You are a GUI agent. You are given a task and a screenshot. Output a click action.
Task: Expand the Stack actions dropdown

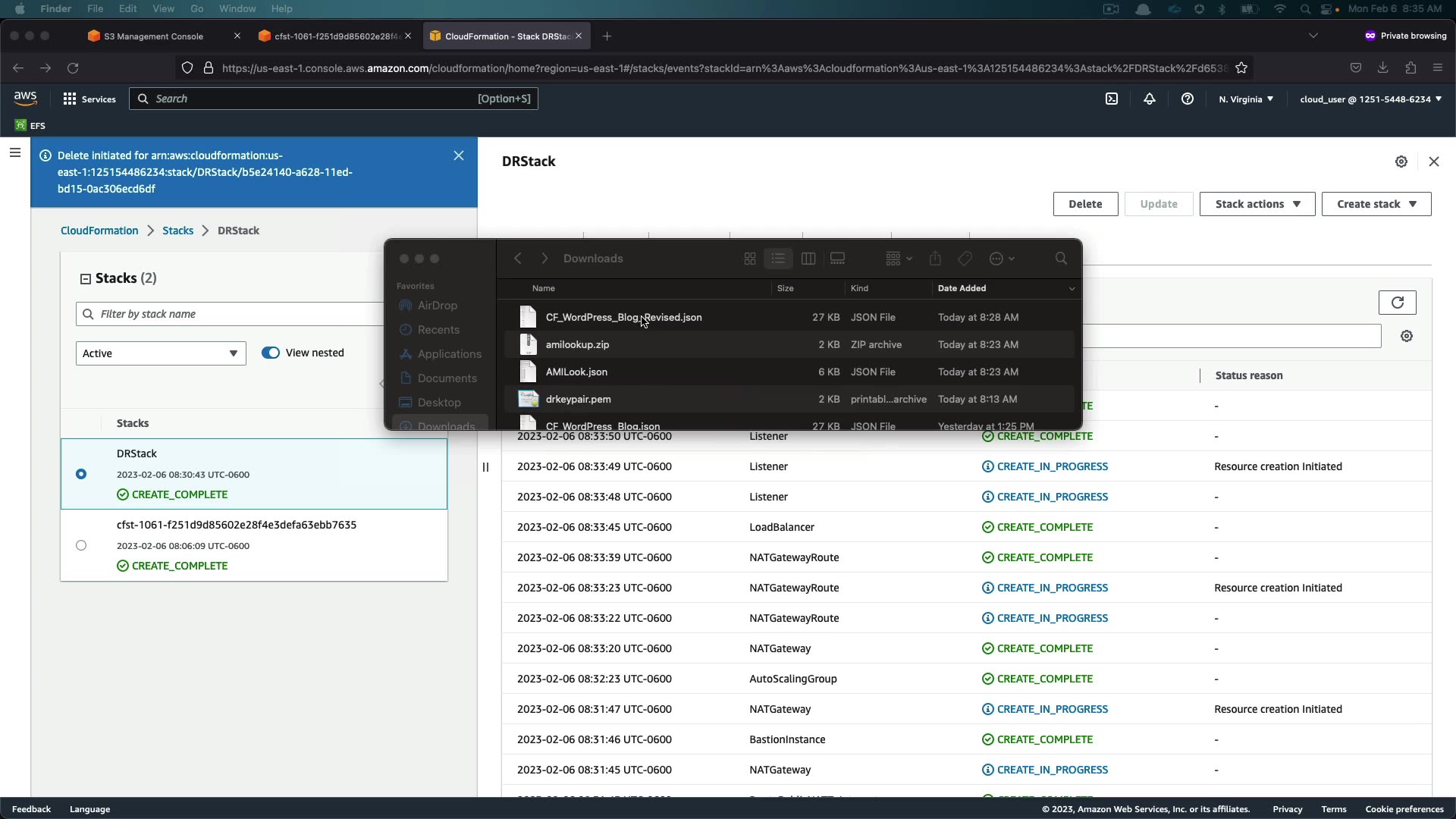click(x=1257, y=204)
